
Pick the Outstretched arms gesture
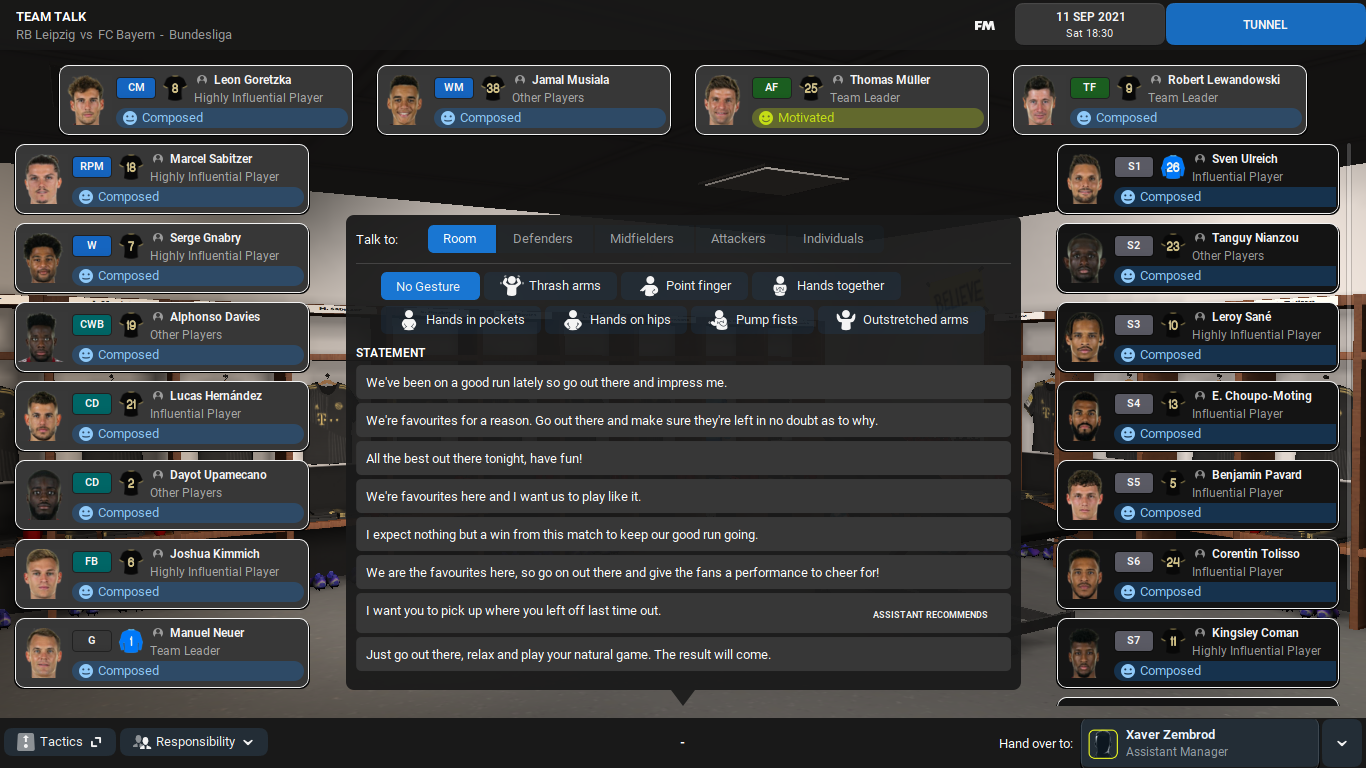[901, 320]
